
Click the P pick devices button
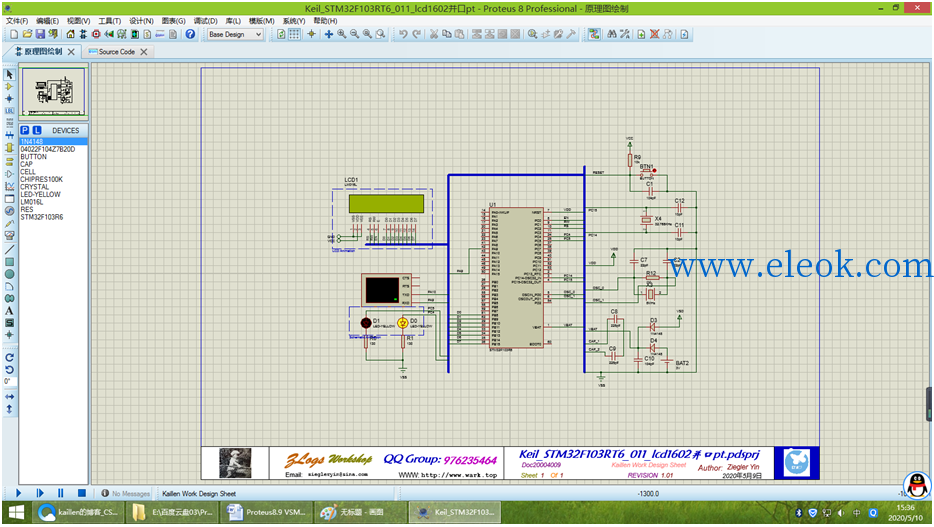pyautogui.click(x=24, y=130)
